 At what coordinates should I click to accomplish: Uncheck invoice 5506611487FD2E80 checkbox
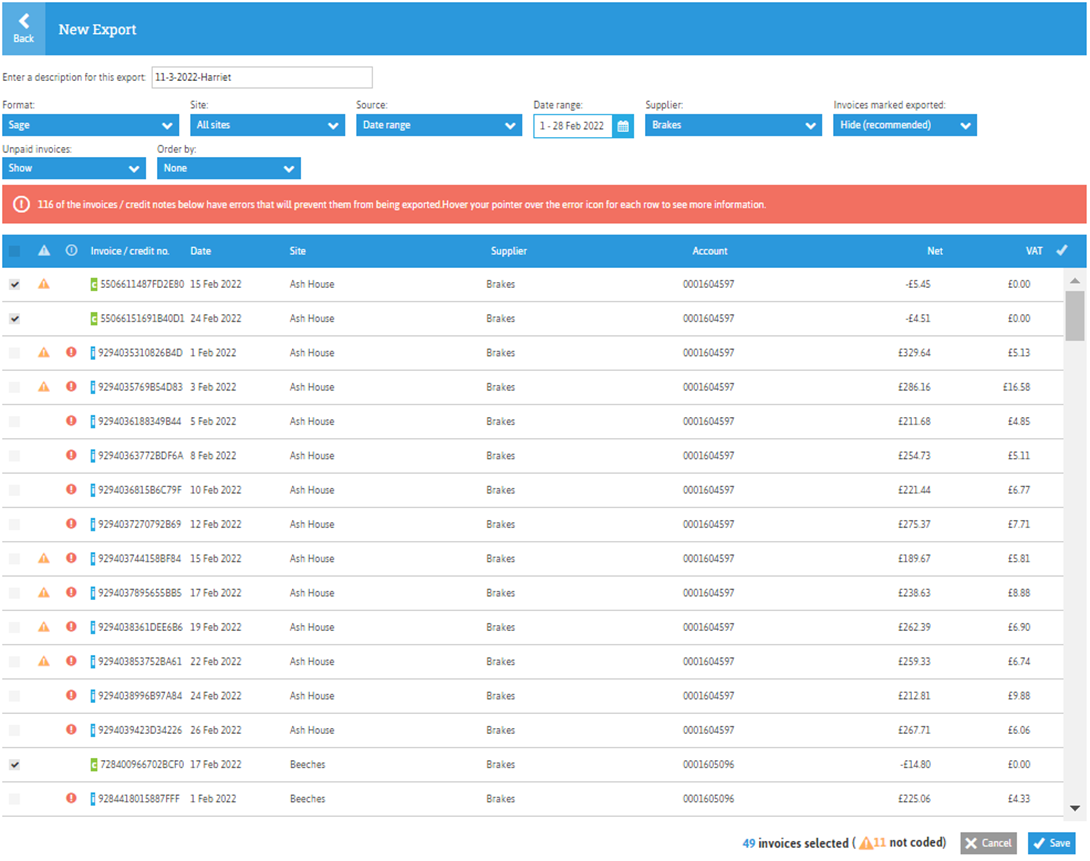[15, 284]
